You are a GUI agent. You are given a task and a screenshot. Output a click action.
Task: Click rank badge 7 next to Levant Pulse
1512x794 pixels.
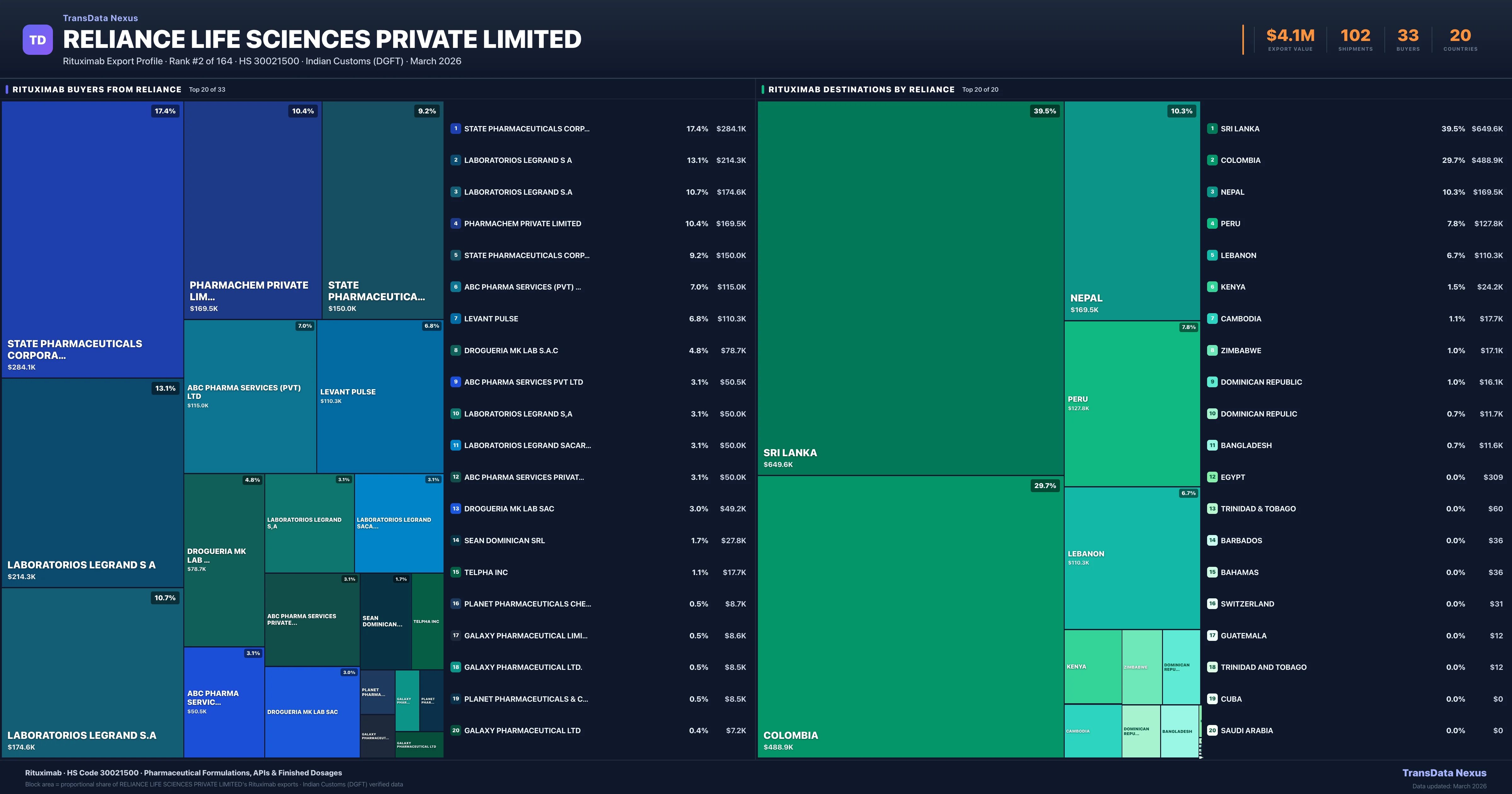click(x=455, y=319)
